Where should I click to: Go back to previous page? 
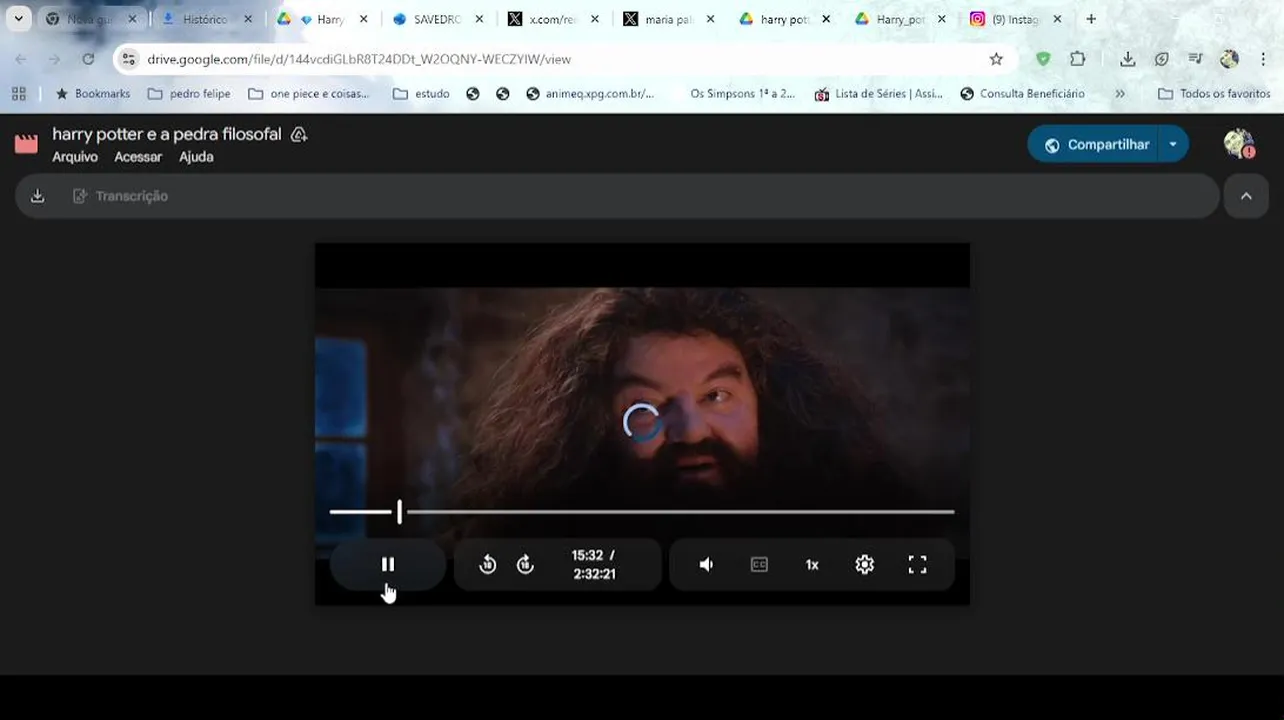(x=21, y=59)
